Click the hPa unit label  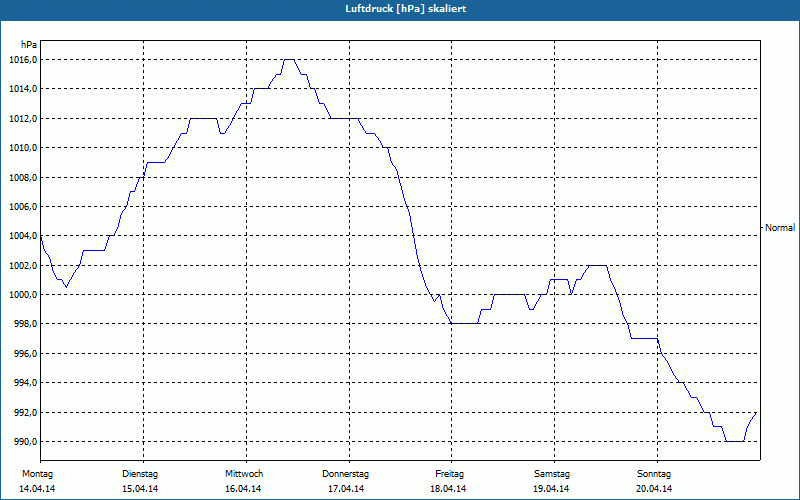(29, 45)
